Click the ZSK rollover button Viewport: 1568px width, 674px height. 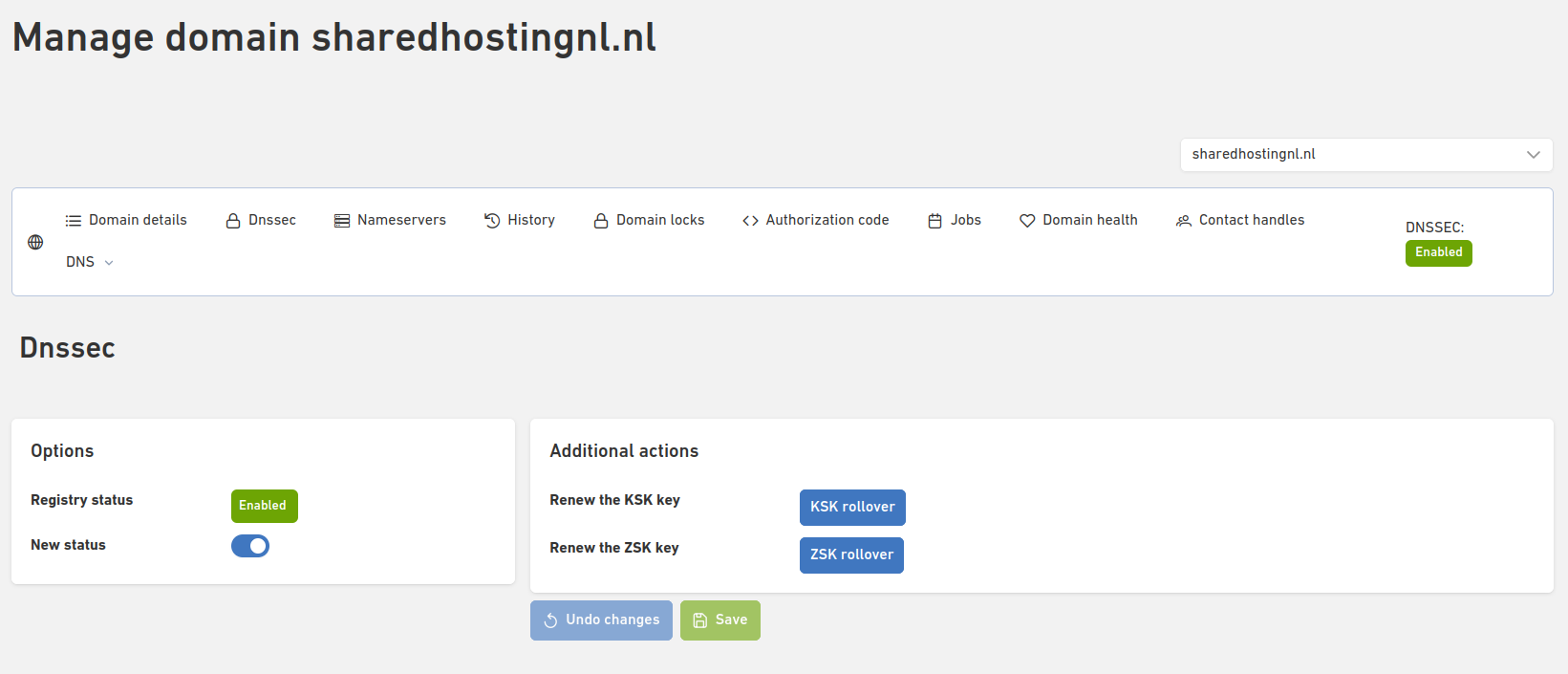tap(851, 555)
